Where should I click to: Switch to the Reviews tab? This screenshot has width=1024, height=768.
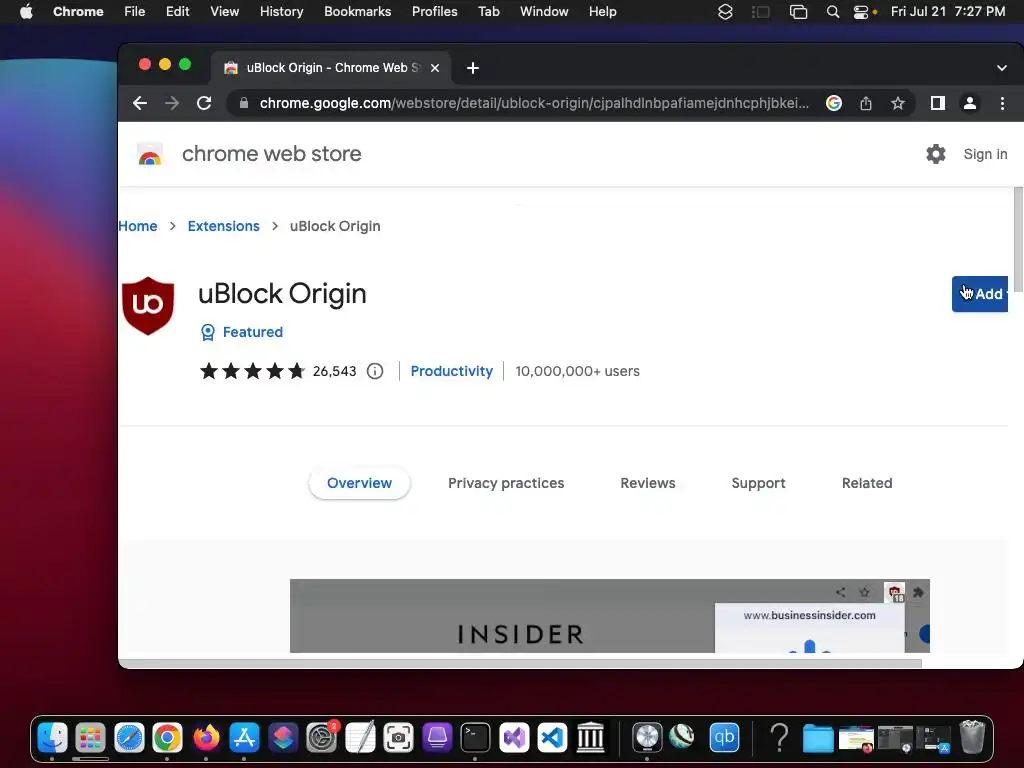(648, 483)
